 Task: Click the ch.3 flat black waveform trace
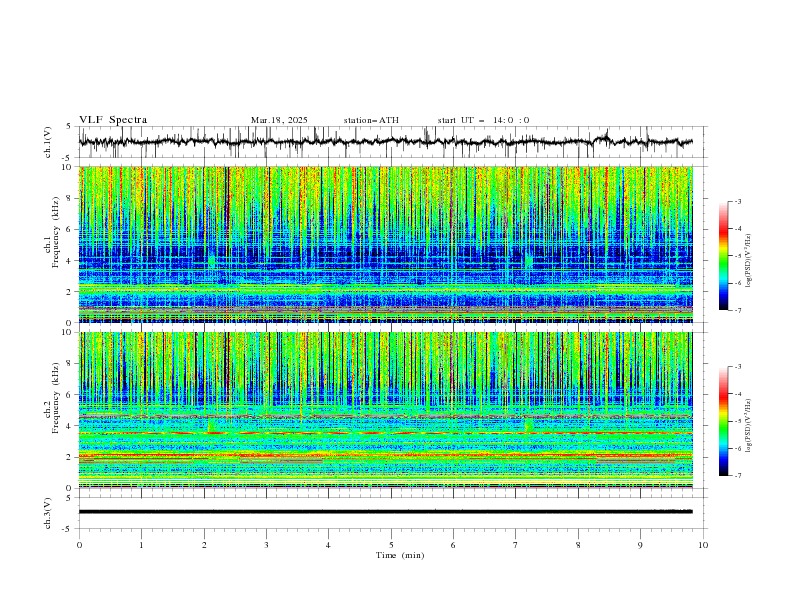pyautogui.click(x=385, y=512)
